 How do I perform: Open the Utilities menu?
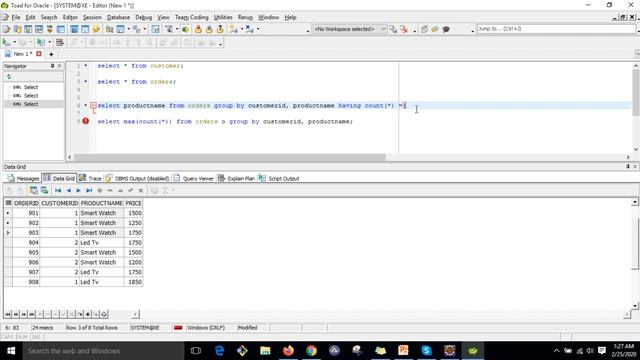(x=223, y=18)
